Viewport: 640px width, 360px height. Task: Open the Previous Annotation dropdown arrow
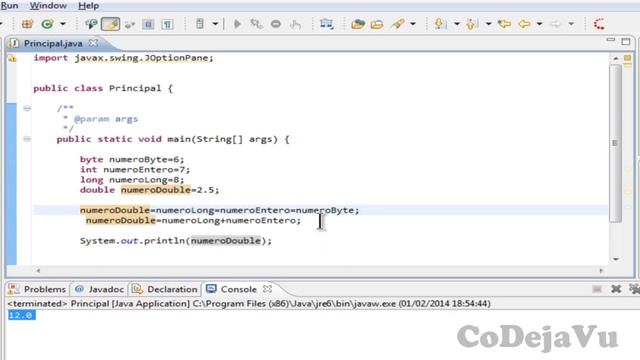[489, 24]
